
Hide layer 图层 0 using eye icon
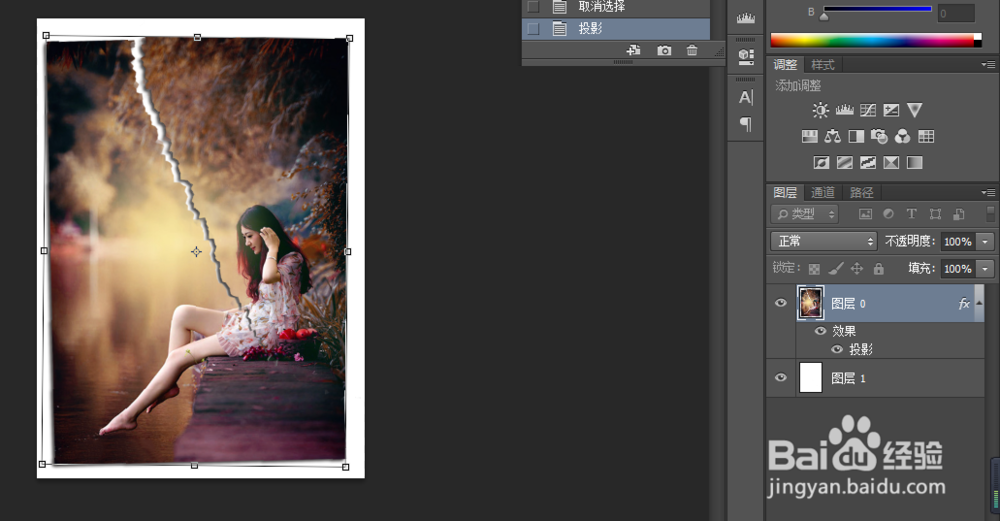(x=781, y=303)
